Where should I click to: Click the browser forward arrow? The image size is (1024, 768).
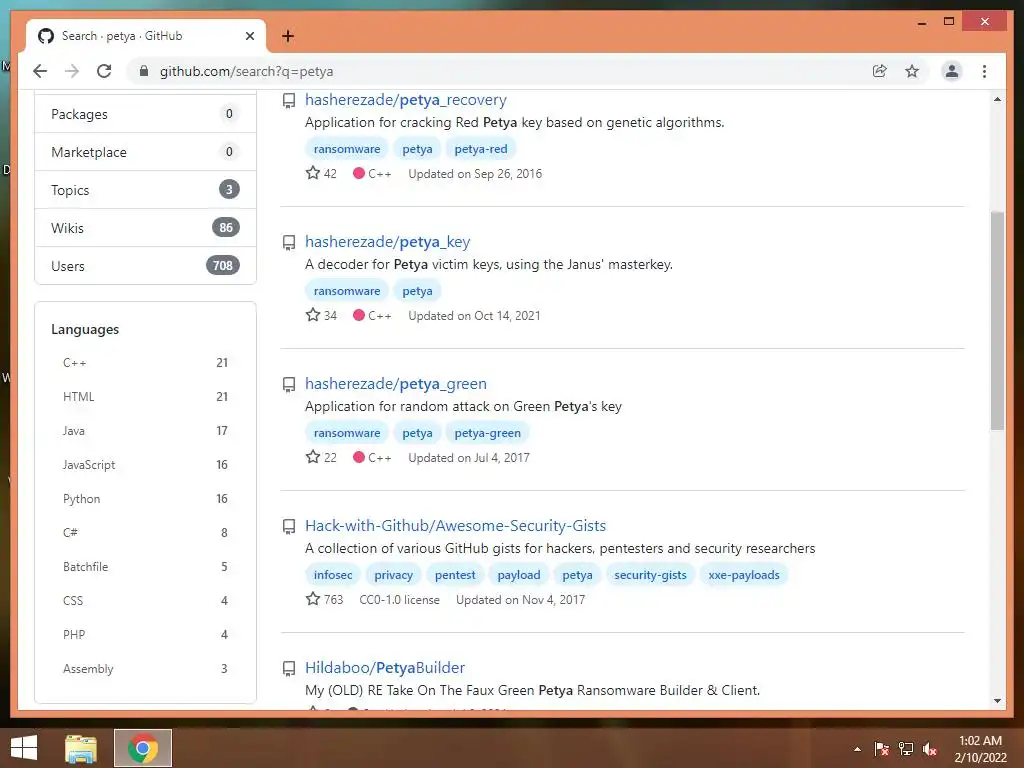(72, 71)
